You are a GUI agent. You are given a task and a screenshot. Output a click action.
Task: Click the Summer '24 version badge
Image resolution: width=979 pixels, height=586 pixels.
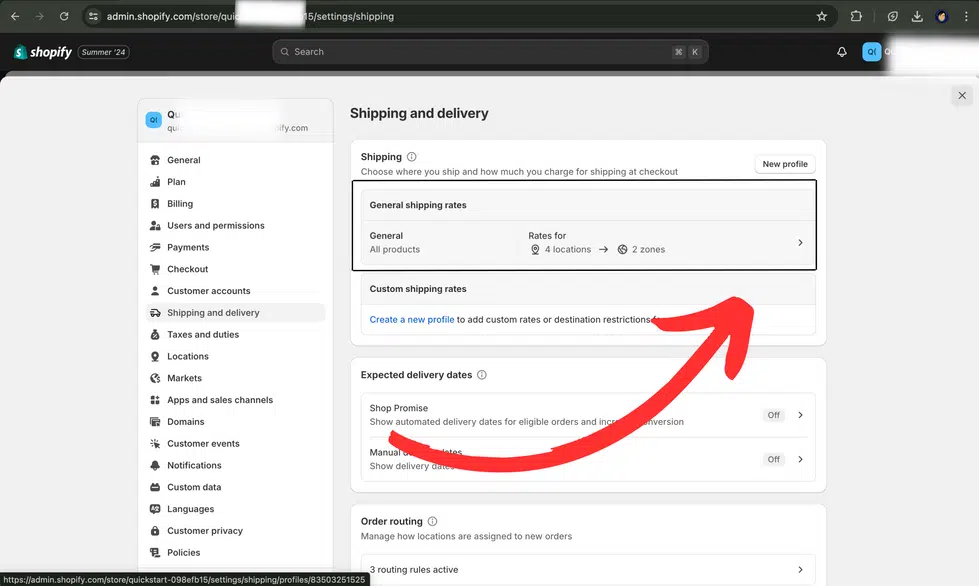click(103, 51)
